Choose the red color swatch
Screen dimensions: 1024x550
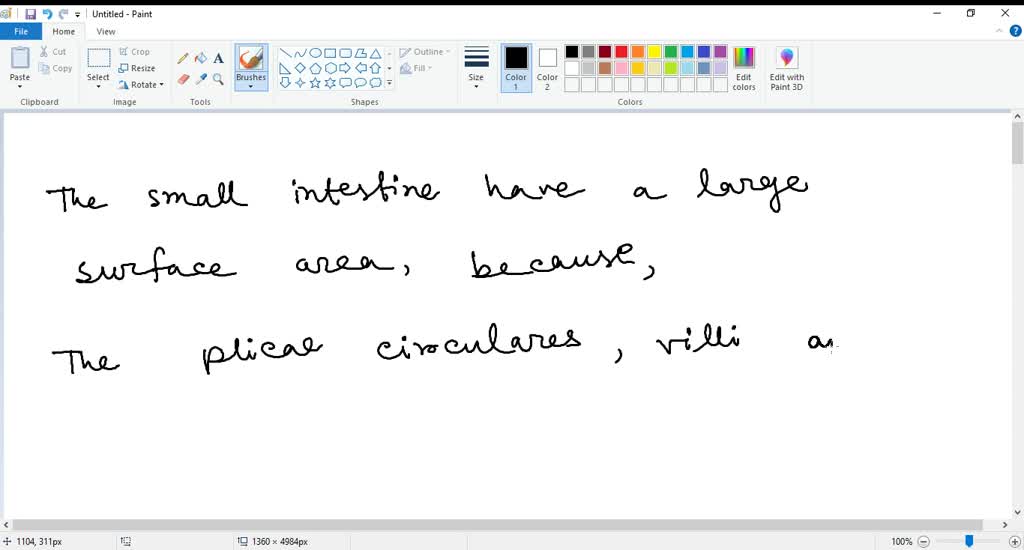(x=621, y=52)
